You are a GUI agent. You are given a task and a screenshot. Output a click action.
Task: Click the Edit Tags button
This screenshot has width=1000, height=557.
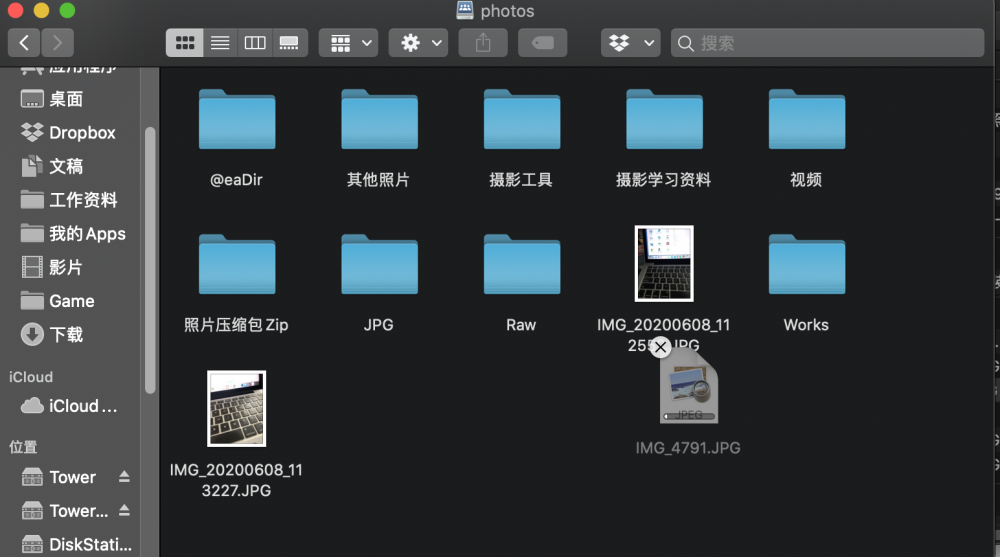(542, 43)
